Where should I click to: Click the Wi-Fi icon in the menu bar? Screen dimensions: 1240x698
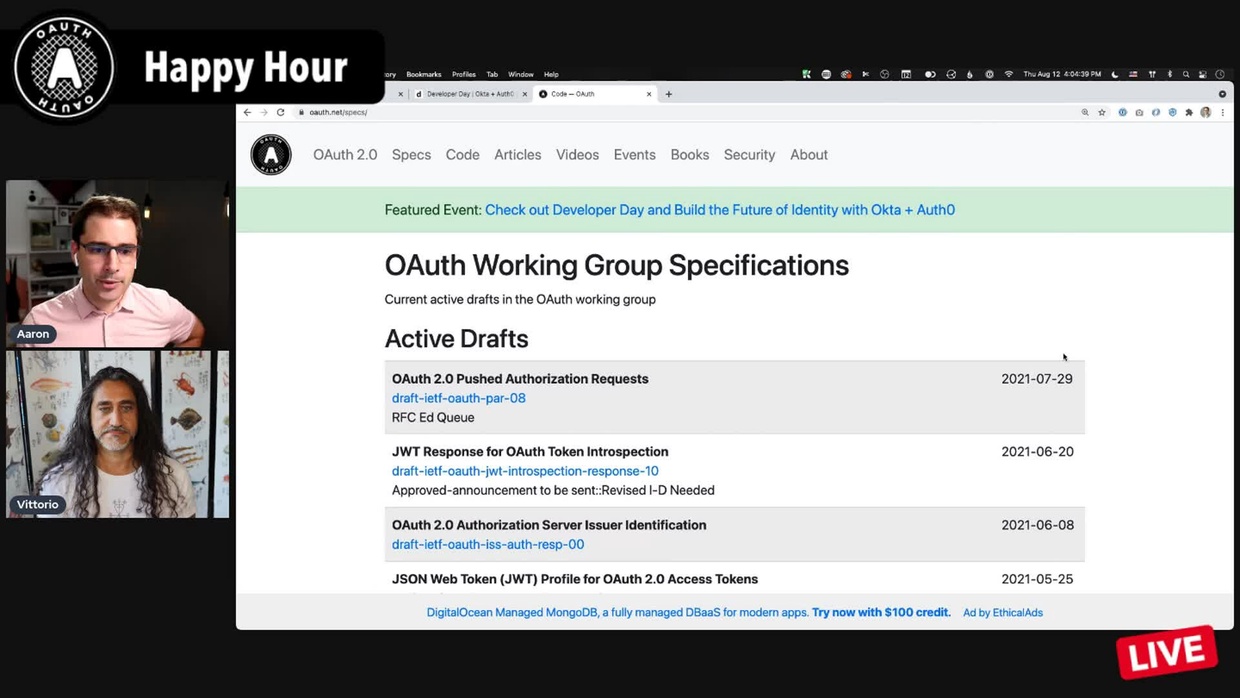click(x=1009, y=74)
